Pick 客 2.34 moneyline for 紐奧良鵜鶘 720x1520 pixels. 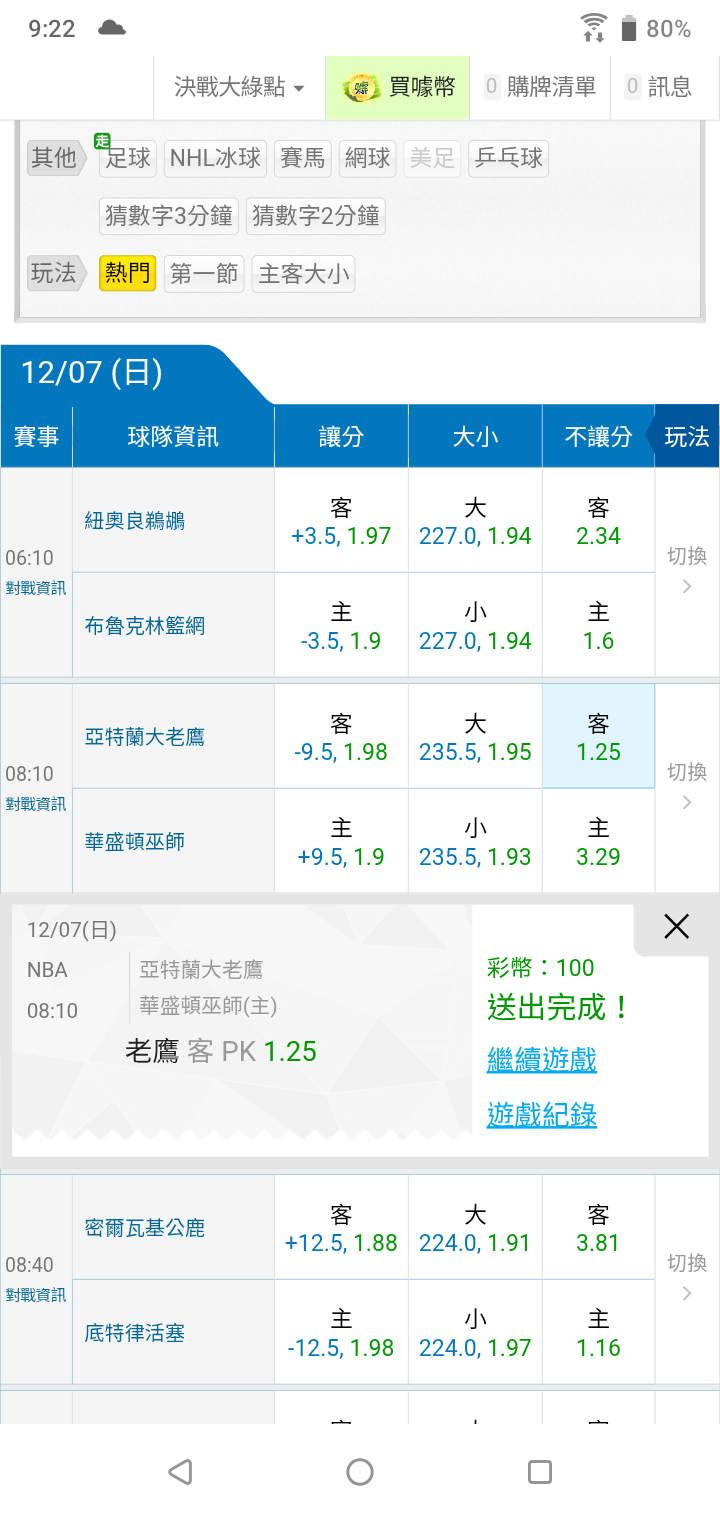point(598,522)
